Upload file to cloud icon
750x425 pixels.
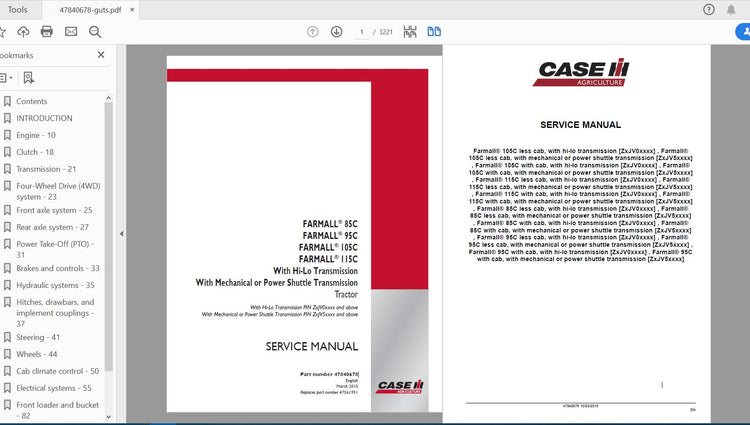23,32
